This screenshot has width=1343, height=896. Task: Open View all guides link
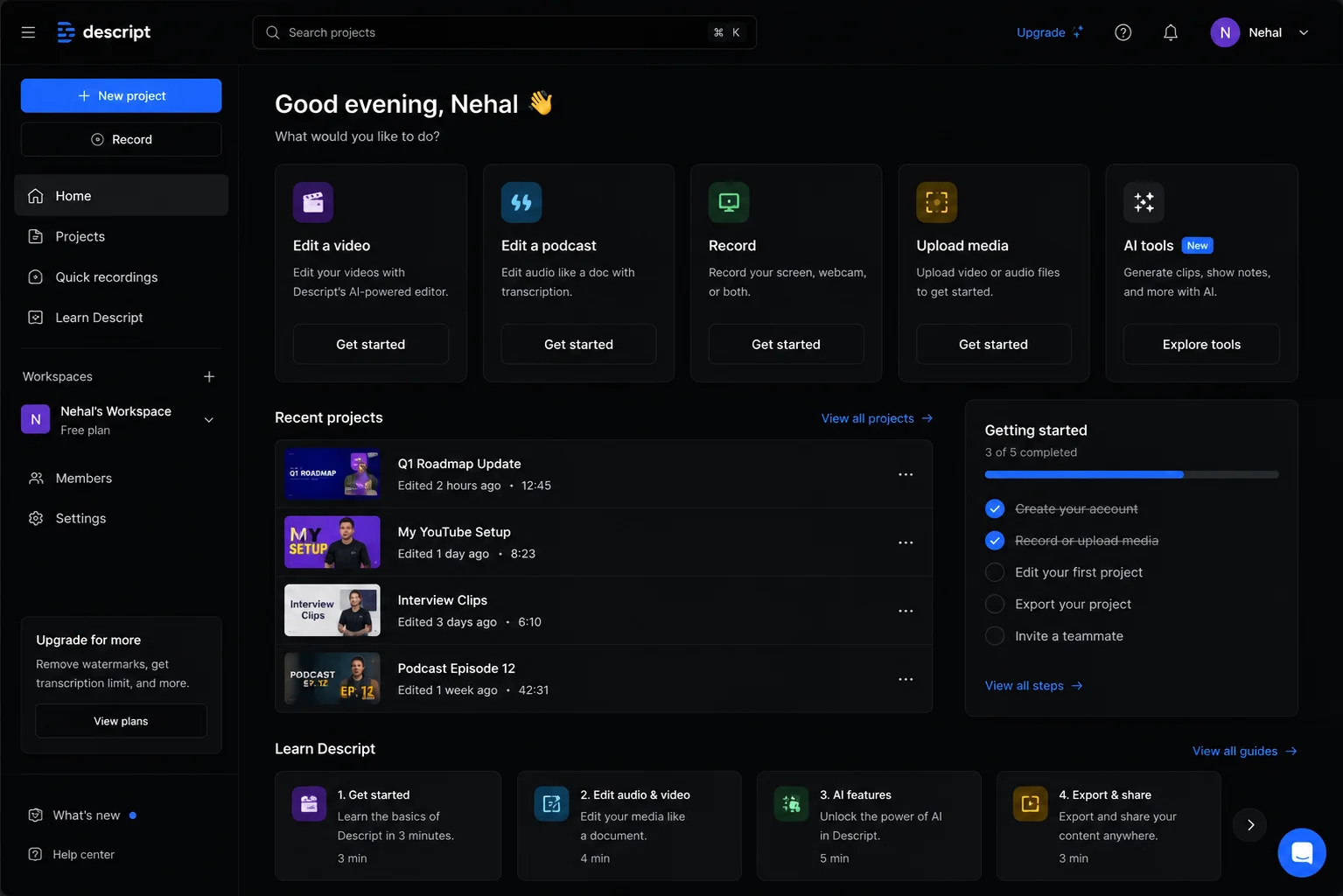tap(1245, 751)
